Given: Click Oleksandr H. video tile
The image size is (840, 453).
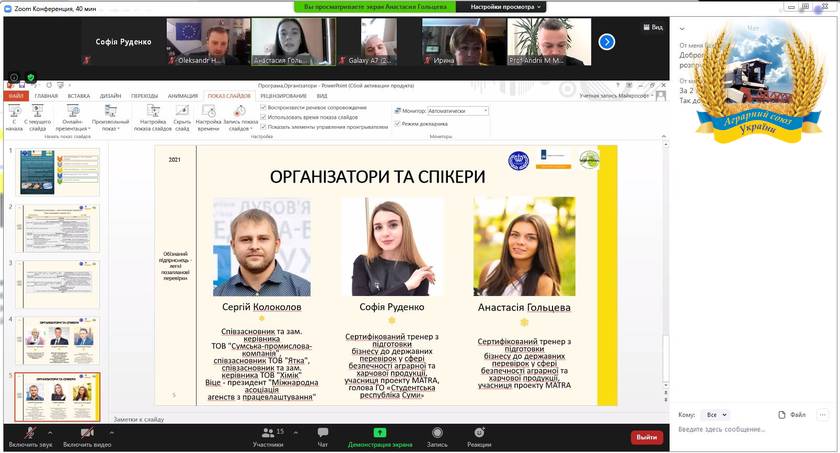Looking at the screenshot, I should click(208, 42).
